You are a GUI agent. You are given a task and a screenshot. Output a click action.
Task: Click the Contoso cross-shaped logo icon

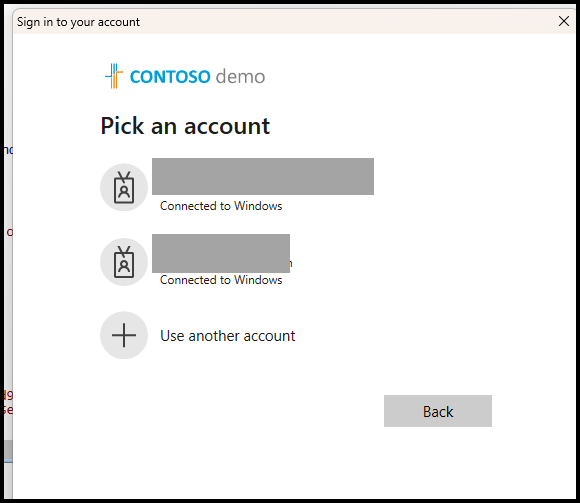(114, 76)
